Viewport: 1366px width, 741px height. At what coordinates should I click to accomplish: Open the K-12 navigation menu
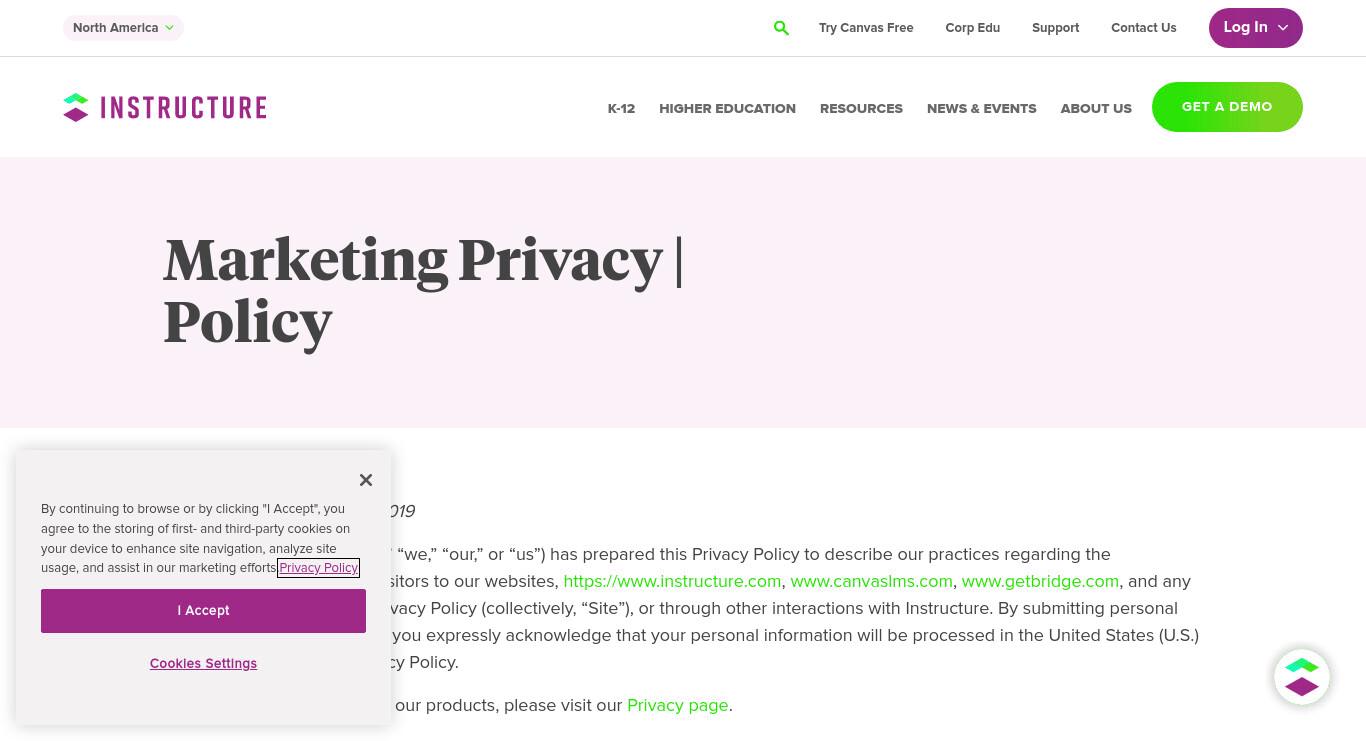(x=621, y=108)
